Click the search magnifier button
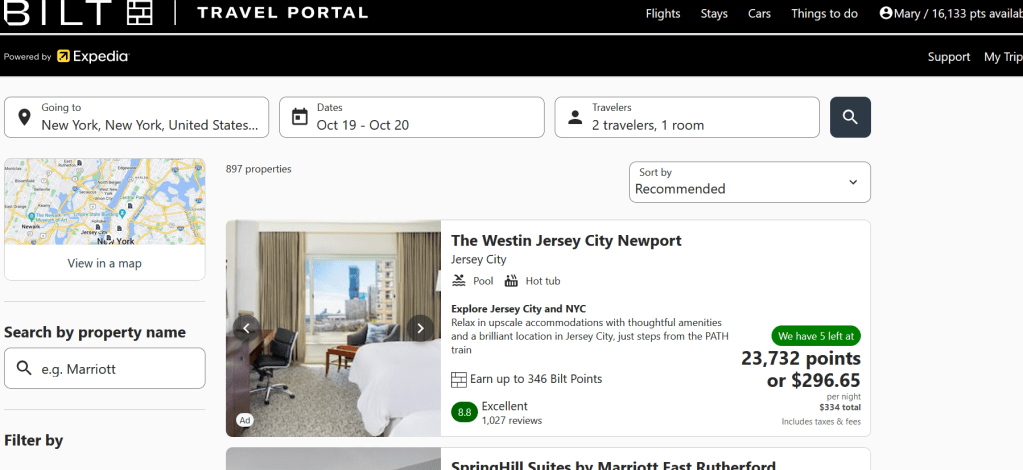 (x=850, y=117)
